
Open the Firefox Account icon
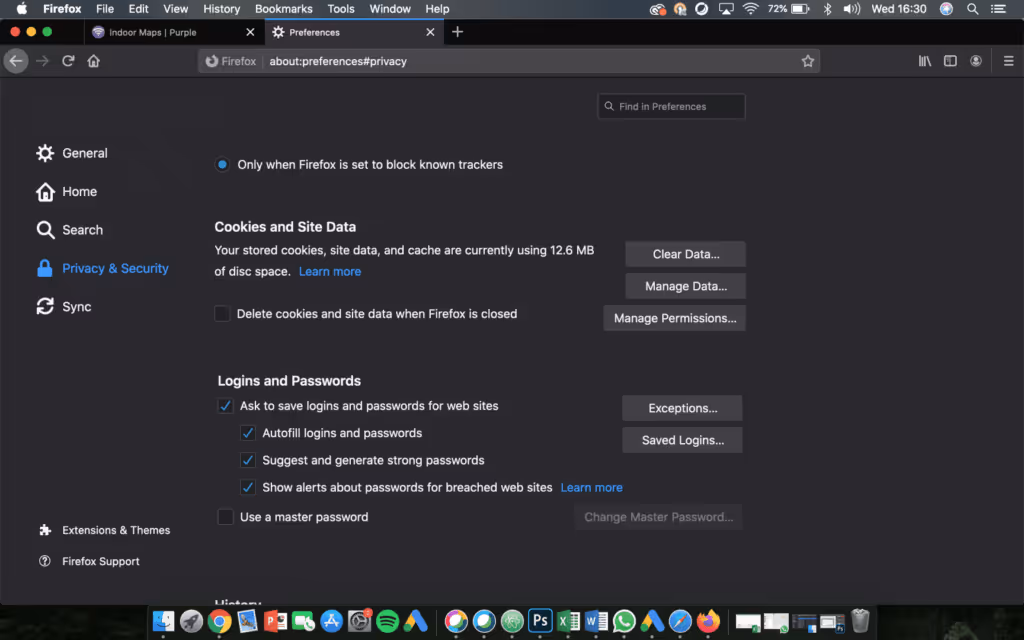(x=976, y=61)
